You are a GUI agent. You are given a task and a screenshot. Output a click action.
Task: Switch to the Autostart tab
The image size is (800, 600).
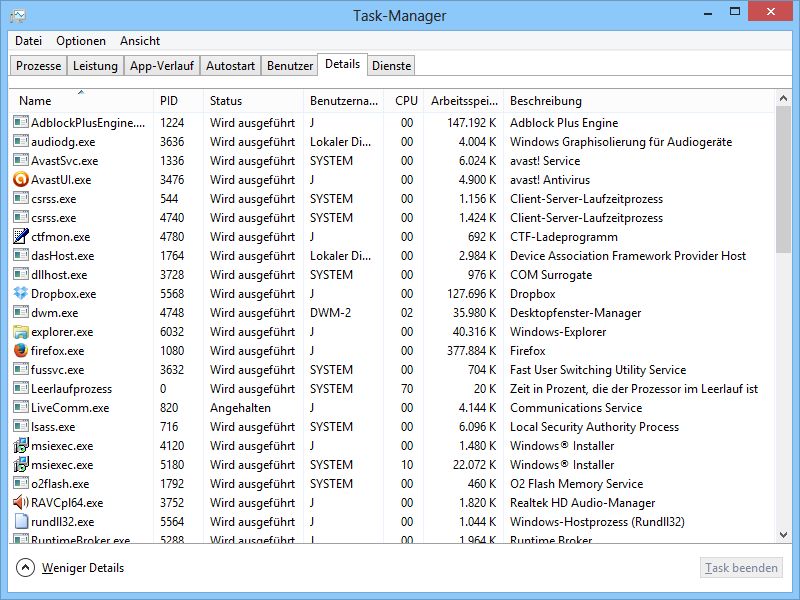(x=230, y=66)
